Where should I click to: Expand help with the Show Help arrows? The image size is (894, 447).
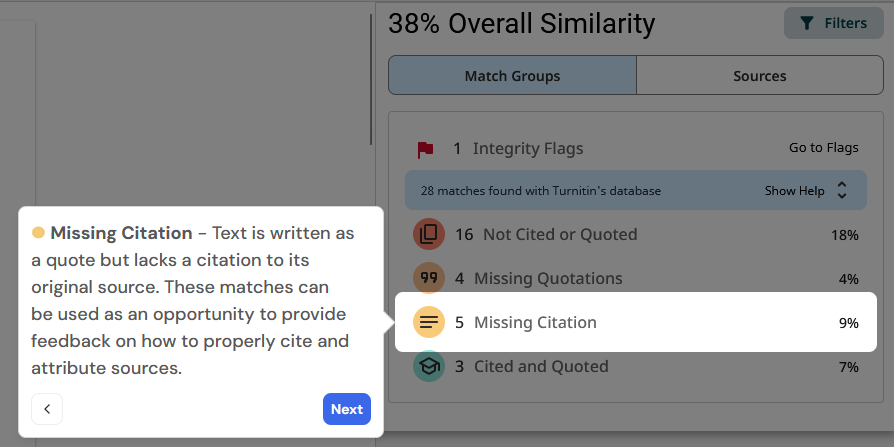pos(841,190)
